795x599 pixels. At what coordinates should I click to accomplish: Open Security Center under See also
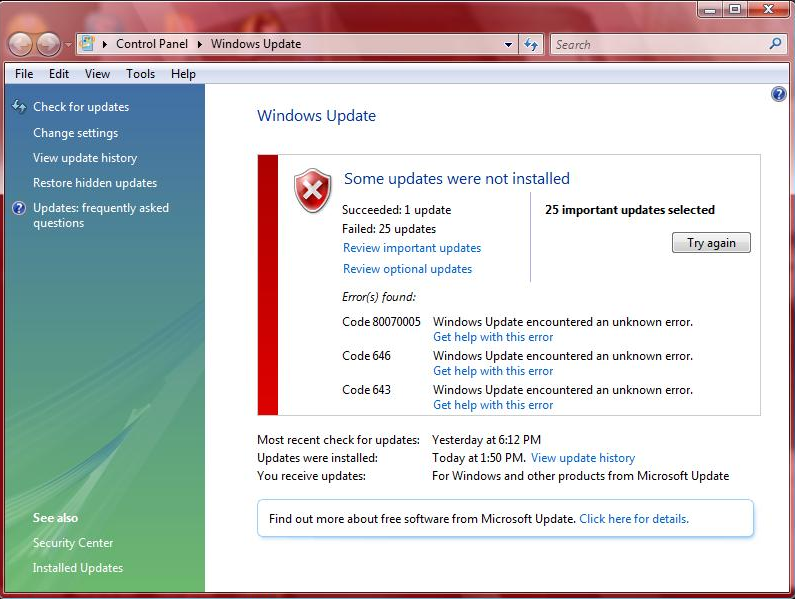tap(73, 543)
